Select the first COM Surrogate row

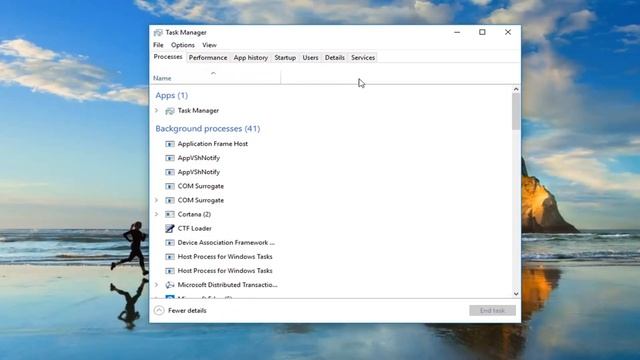[331, 186]
